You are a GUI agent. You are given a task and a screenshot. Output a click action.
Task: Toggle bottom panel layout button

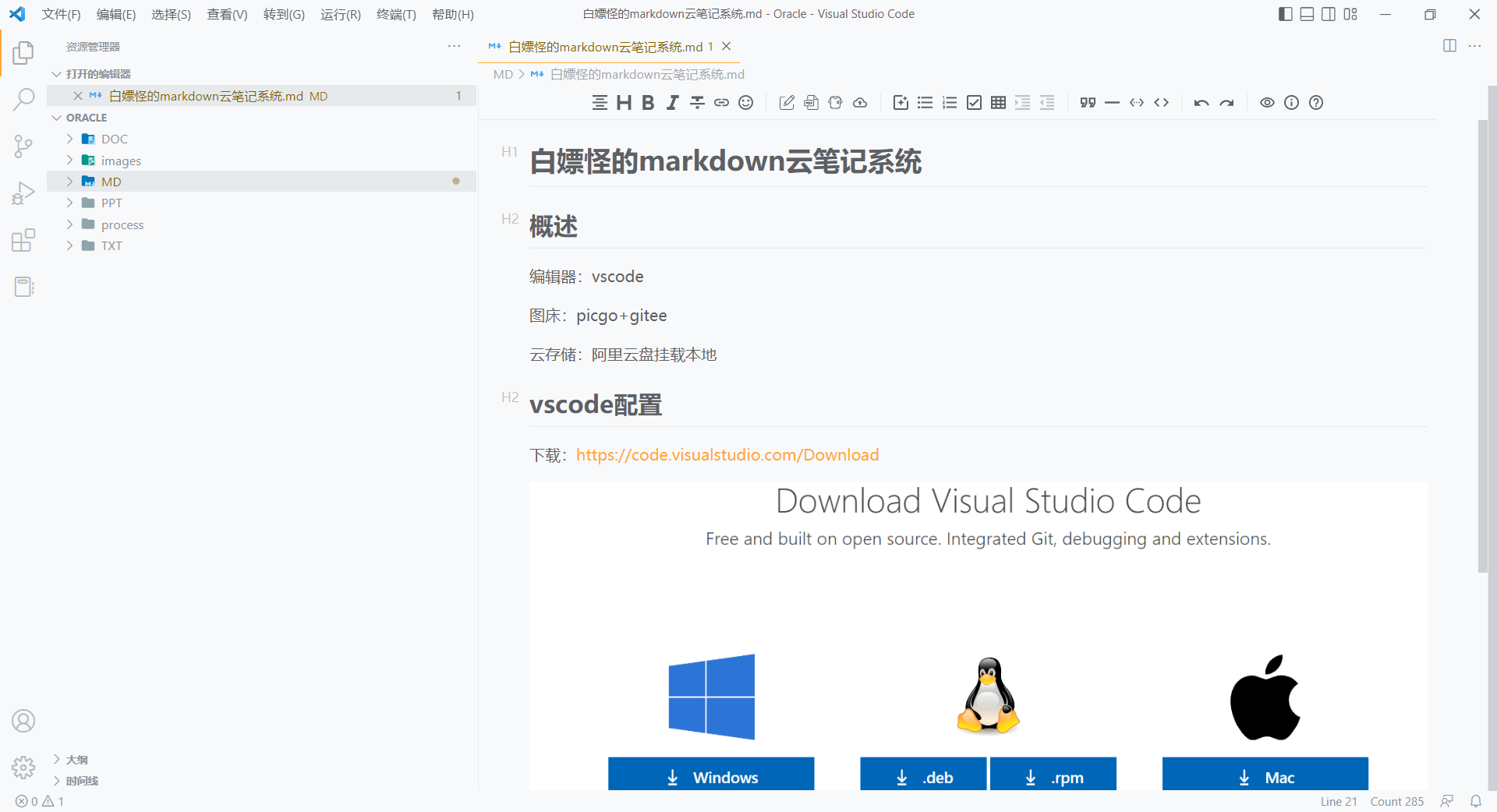tap(1307, 14)
